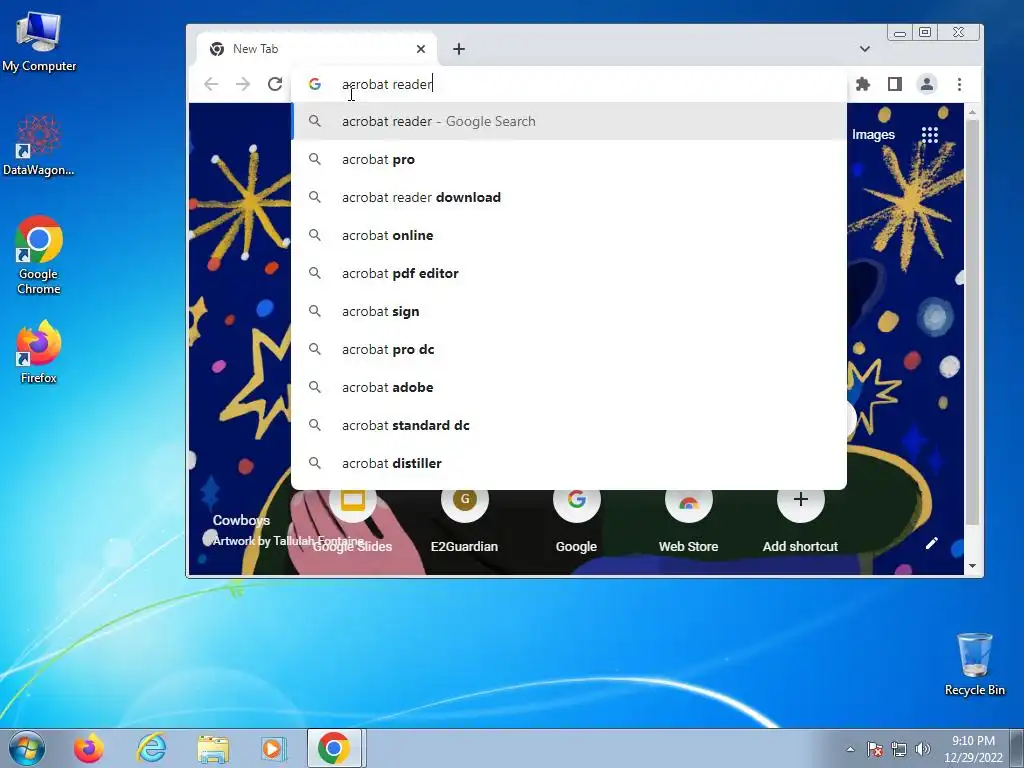Pick the 'acrobat distiller' suggestion
This screenshot has height=768, width=1024.
(x=569, y=463)
